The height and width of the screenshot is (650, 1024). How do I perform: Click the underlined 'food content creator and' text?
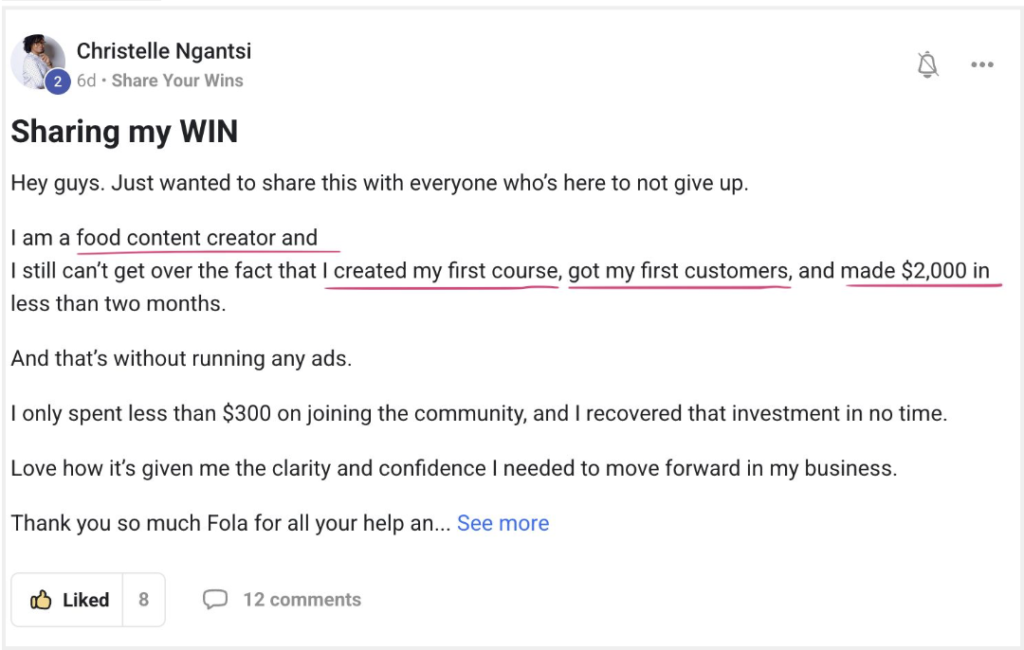point(197,238)
